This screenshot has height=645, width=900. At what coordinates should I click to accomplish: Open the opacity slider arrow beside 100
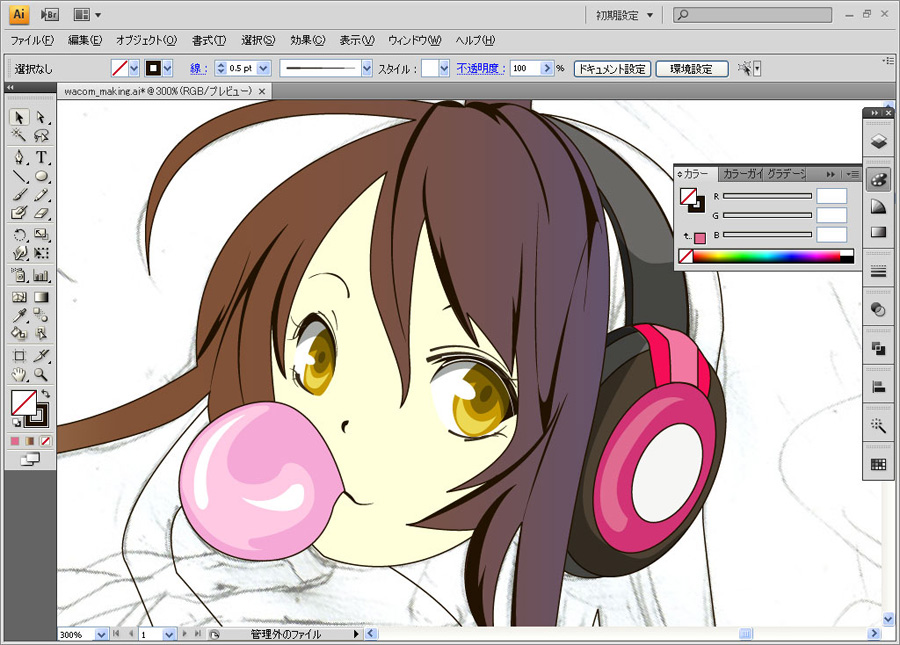point(547,68)
